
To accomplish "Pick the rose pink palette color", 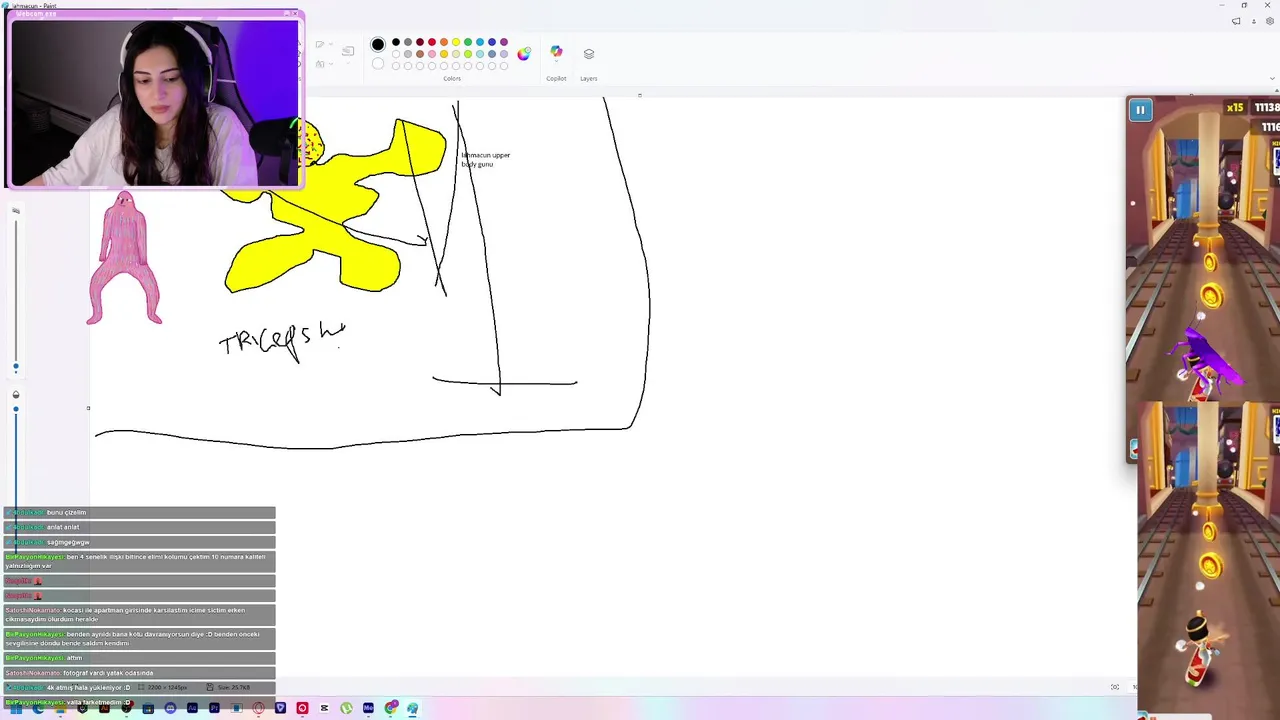I will (x=432, y=54).
